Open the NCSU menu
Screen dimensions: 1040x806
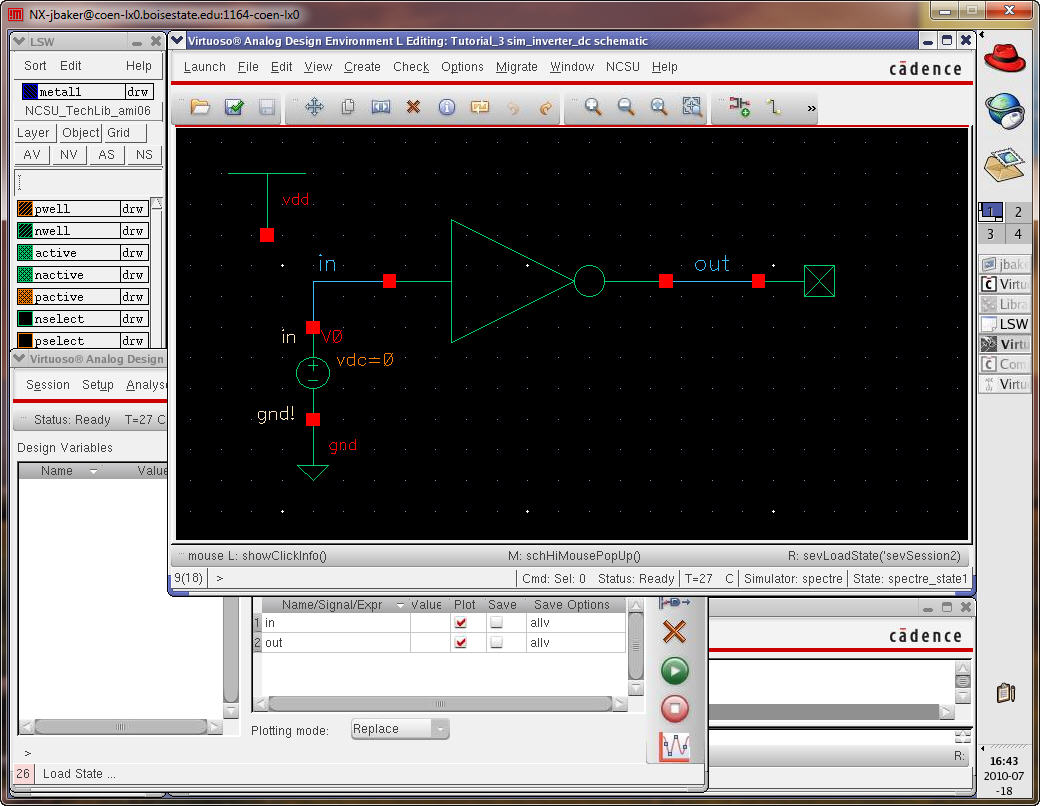click(x=623, y=67)
